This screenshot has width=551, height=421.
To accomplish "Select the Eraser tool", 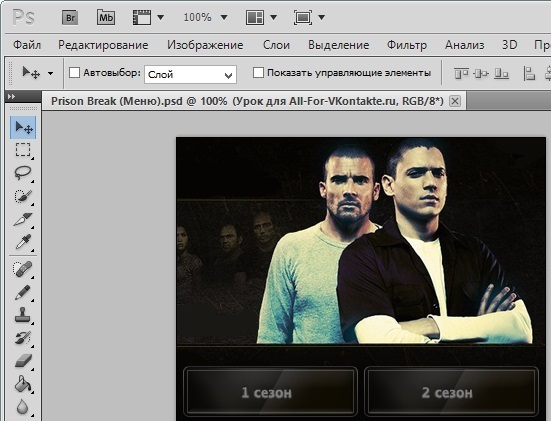I will click(23, 361).
